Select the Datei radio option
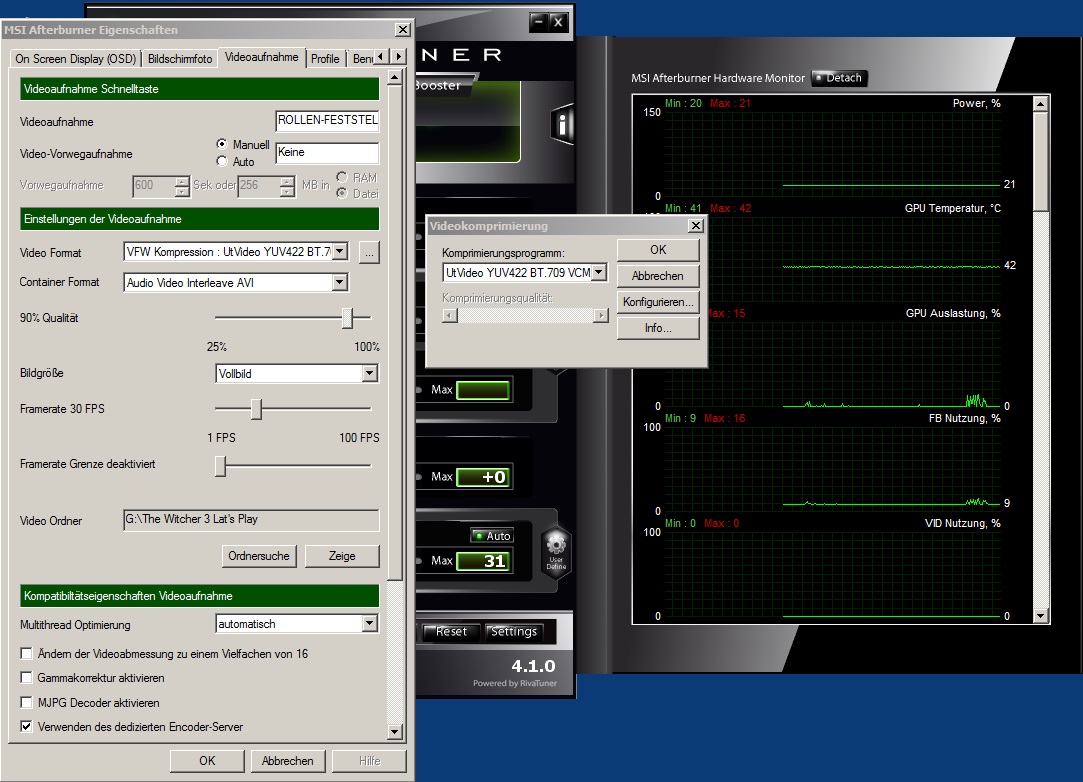This screenshot has height=782, width=1083. [x=342, y=193]
